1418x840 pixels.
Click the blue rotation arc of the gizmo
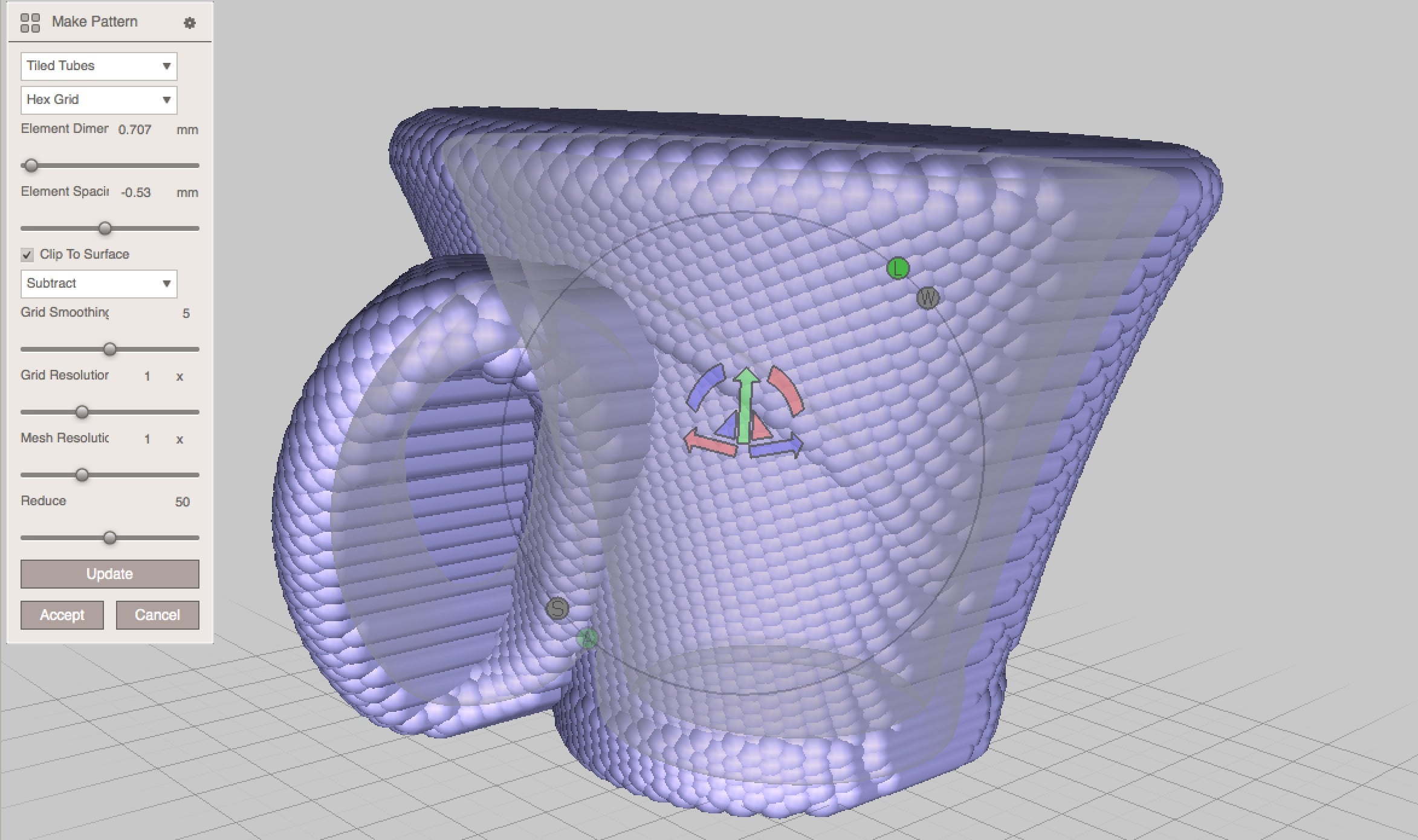point(705,387)
